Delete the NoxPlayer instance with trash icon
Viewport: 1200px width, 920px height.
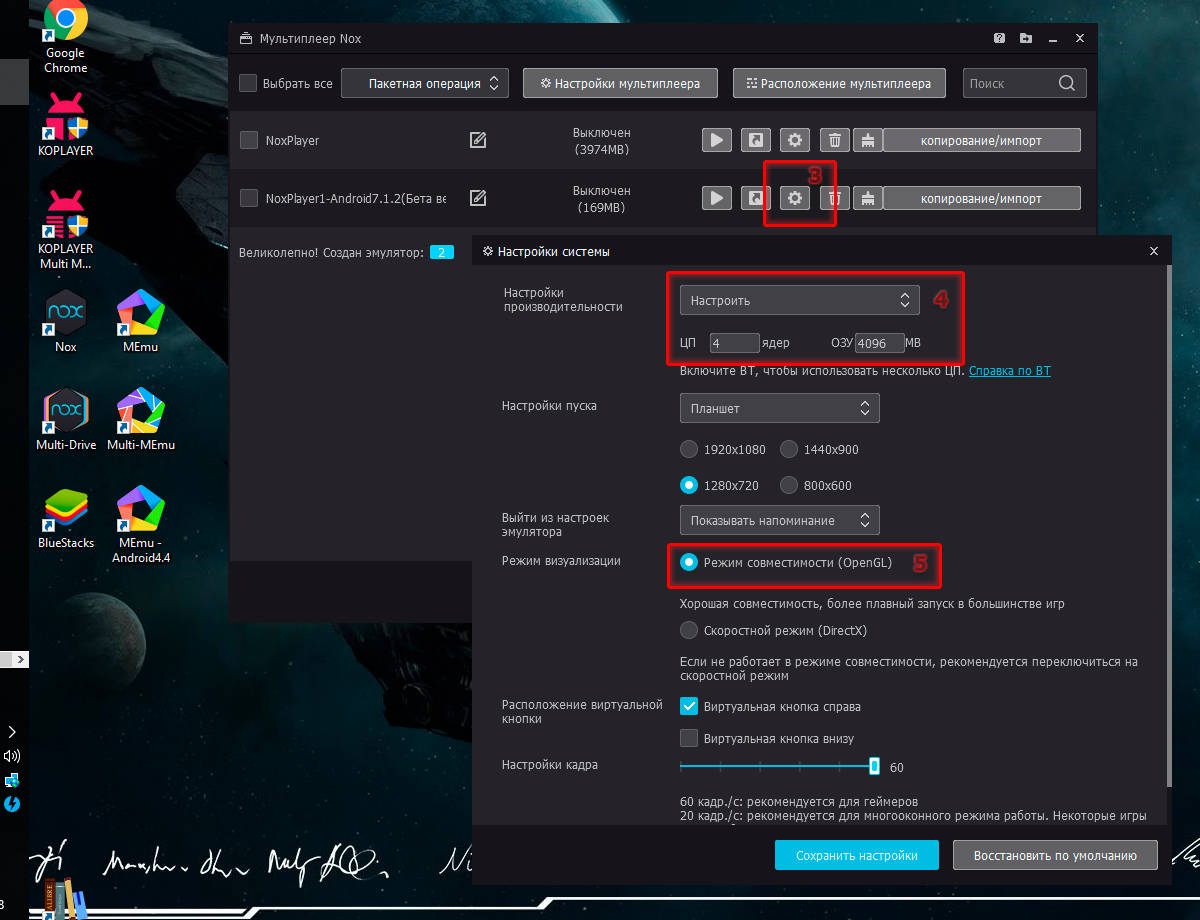[x=836, y=141]
